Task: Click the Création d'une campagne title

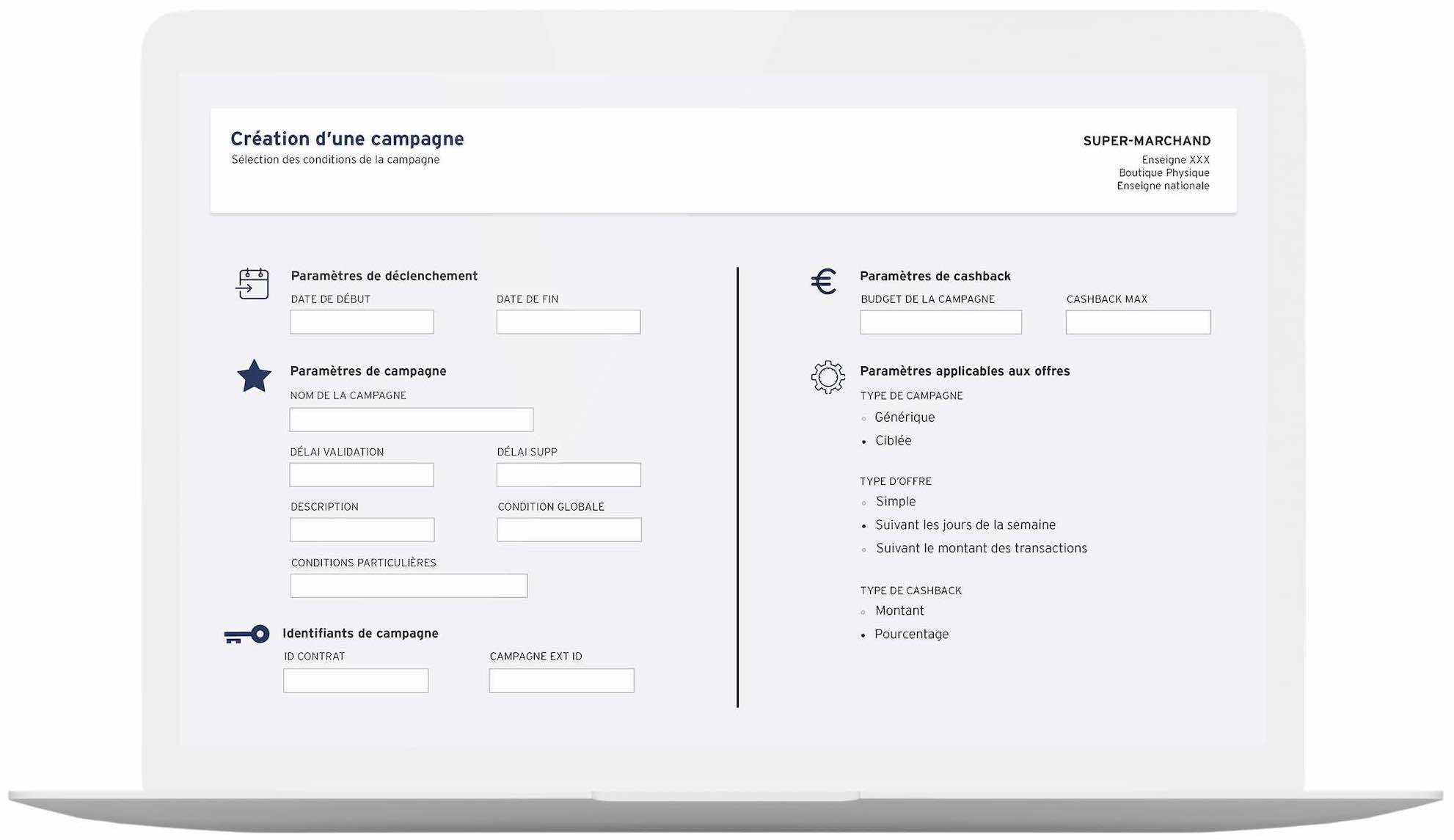Action: pos(348,139)
